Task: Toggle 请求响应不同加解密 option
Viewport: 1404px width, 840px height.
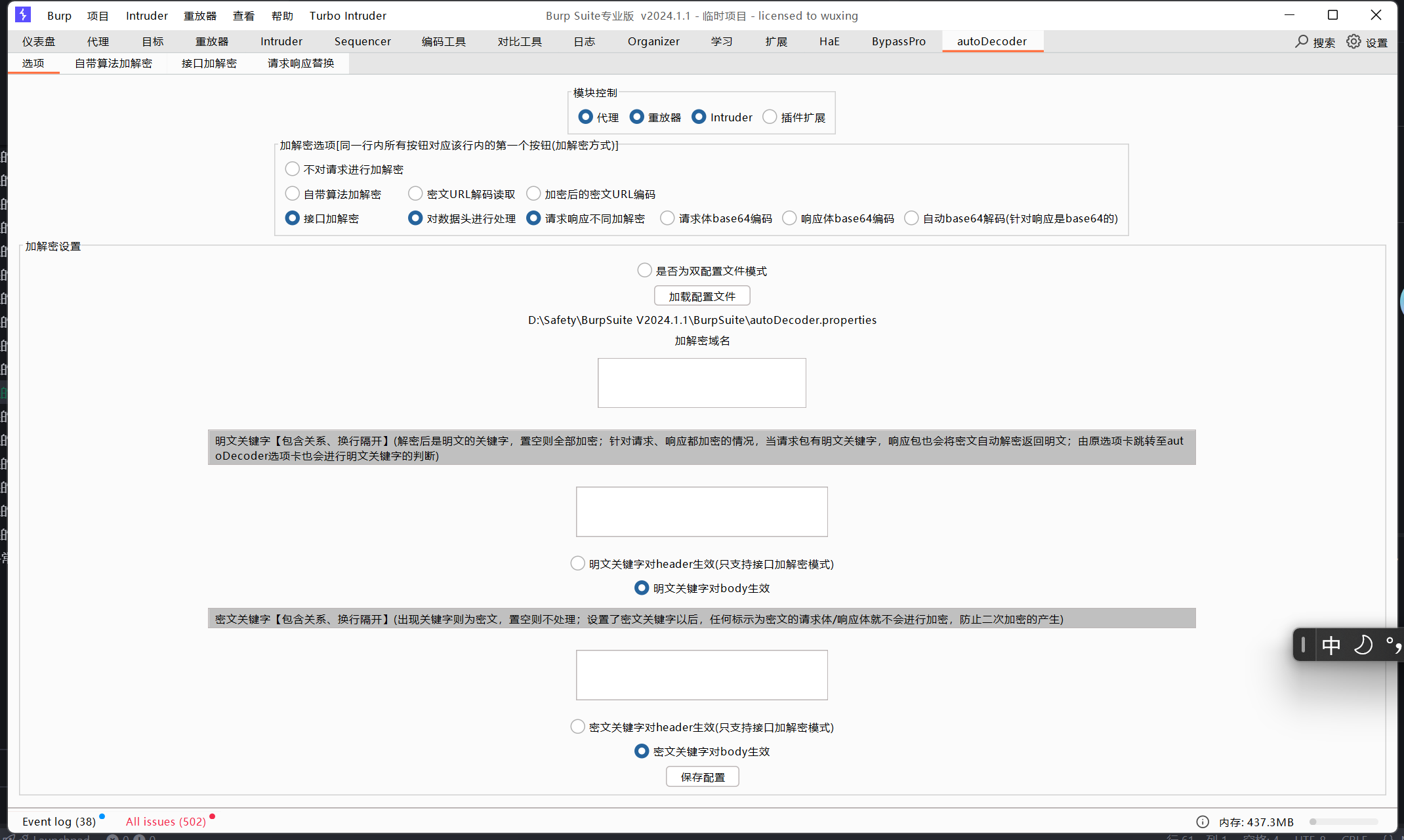Action: pos(533,218)
